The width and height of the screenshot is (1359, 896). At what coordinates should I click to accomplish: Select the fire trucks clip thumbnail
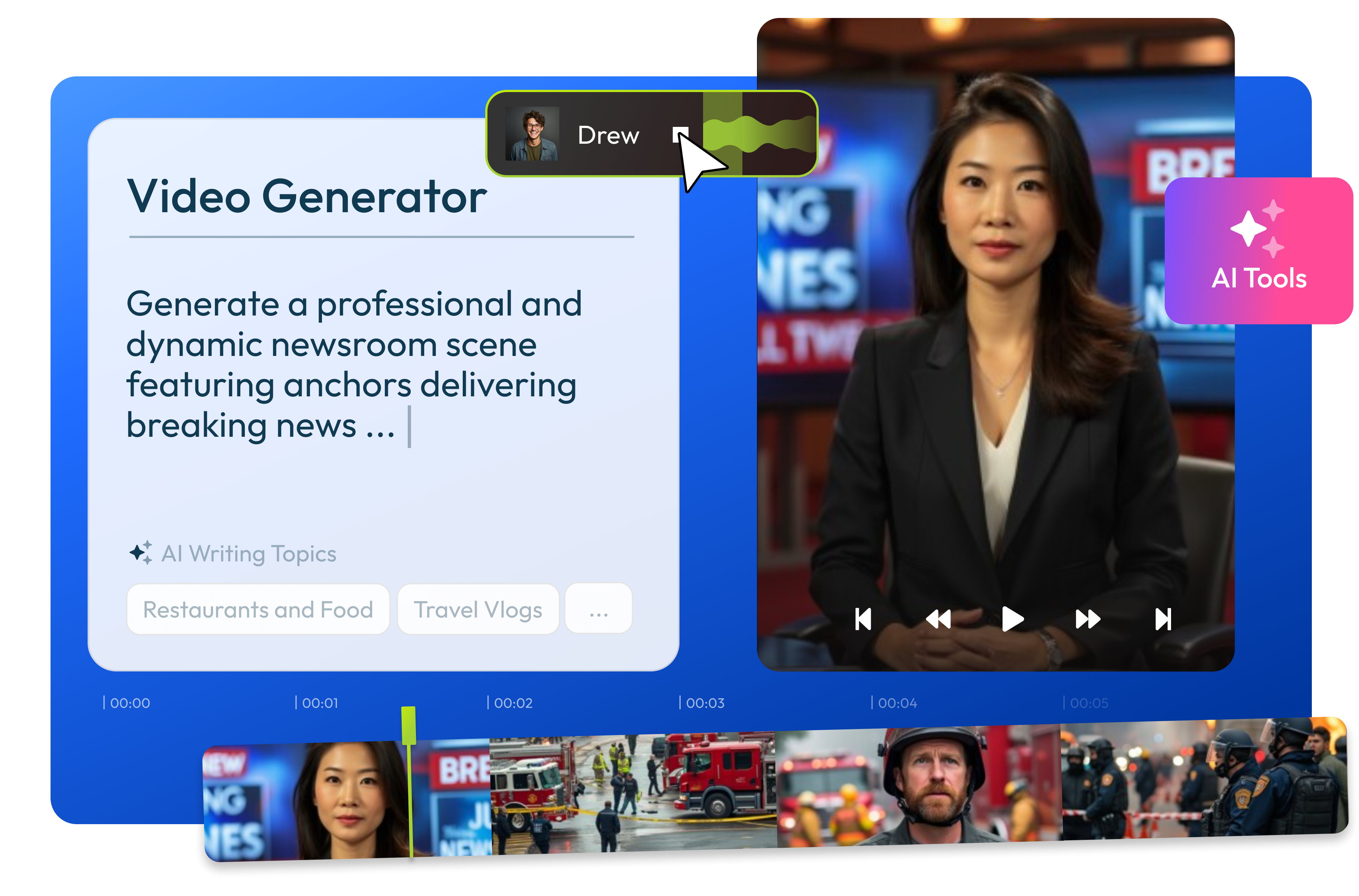coord(633,792)
